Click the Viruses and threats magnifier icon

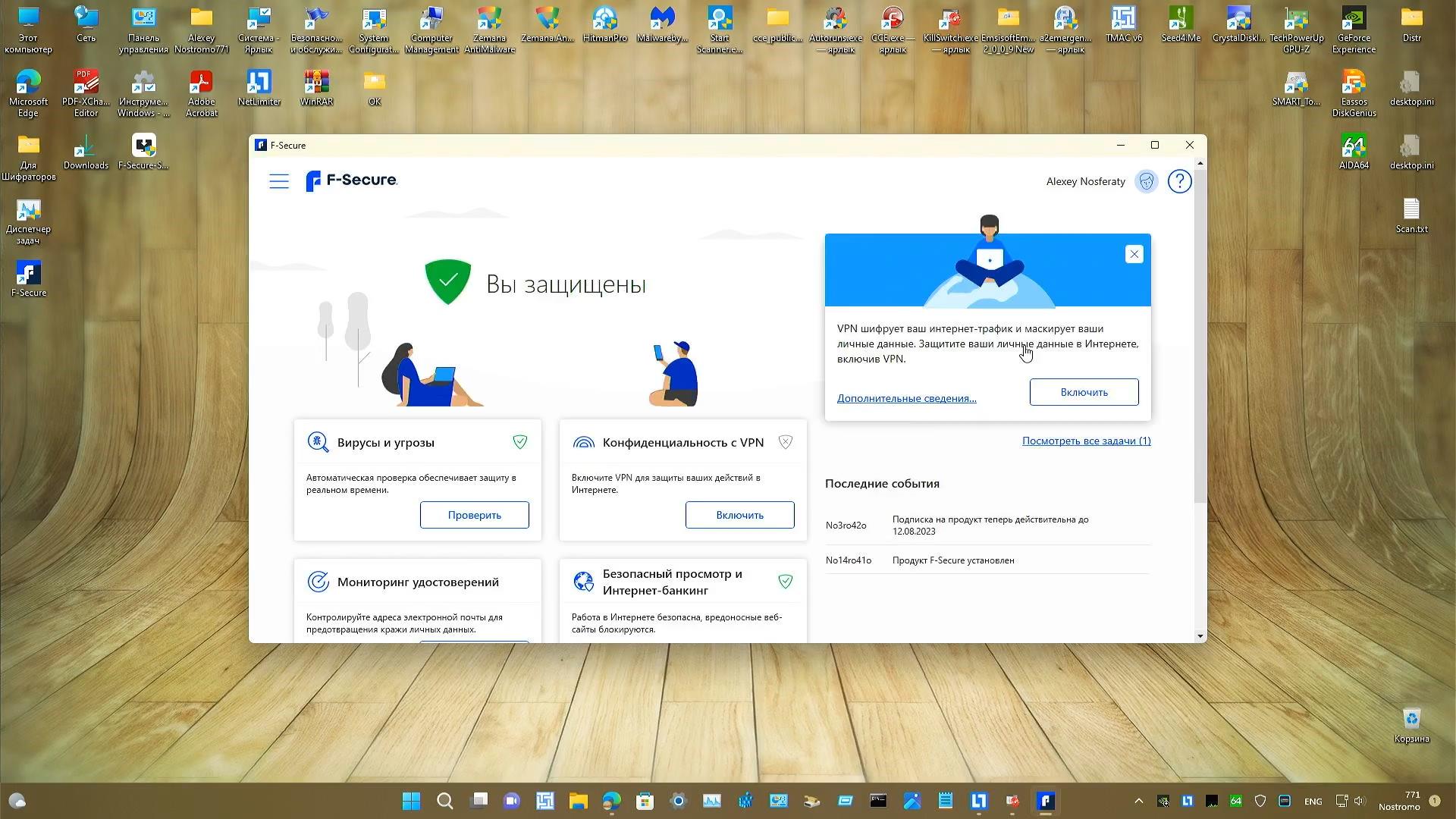click(x=318, y=442)
